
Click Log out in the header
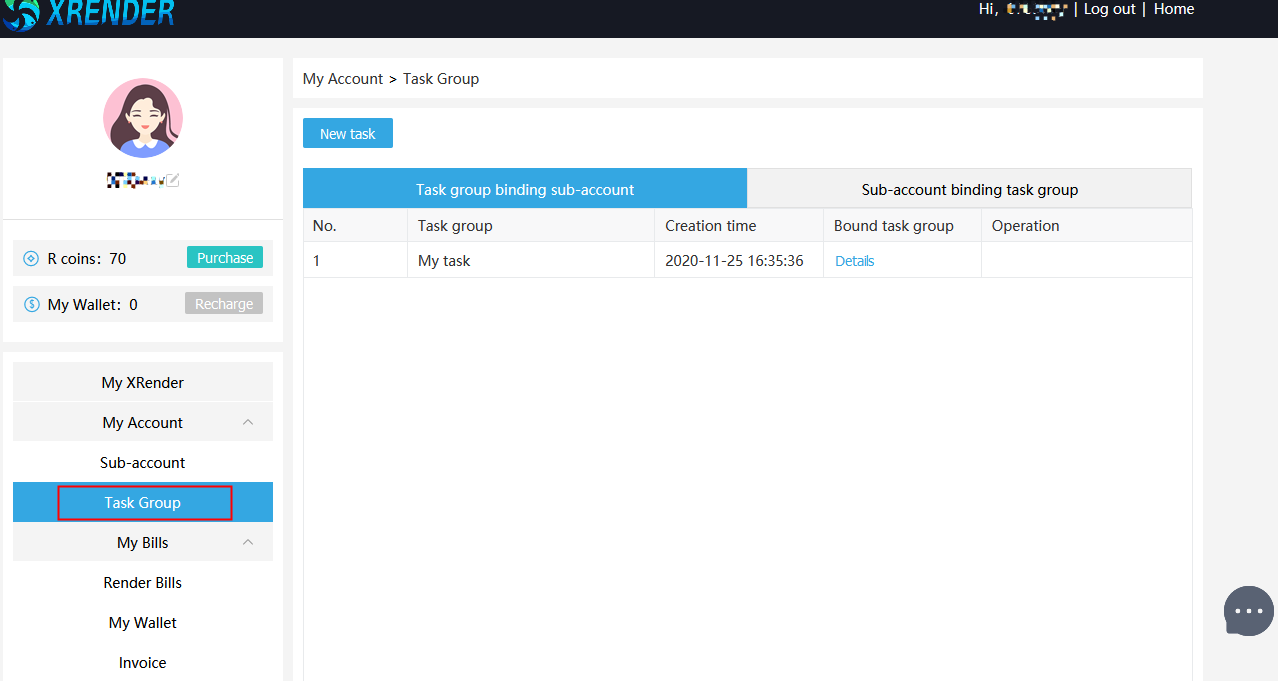[1109, 9]
